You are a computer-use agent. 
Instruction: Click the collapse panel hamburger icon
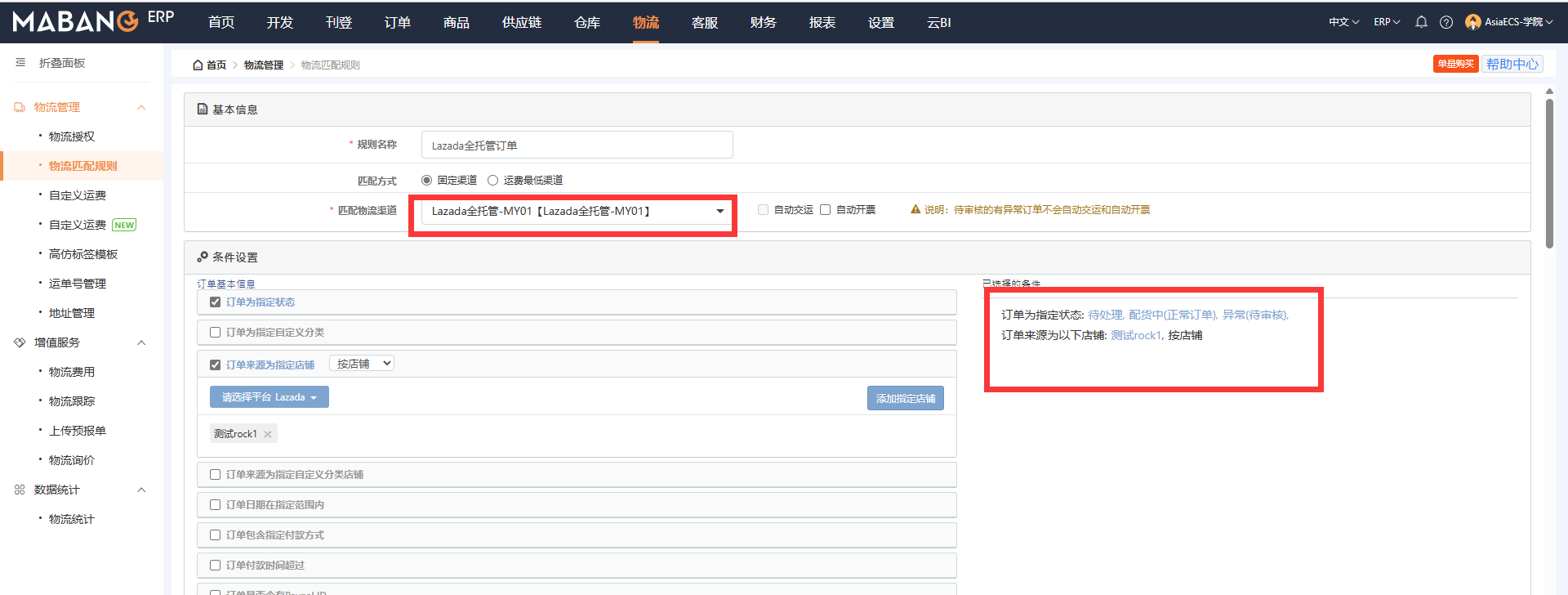click(20, 63)
